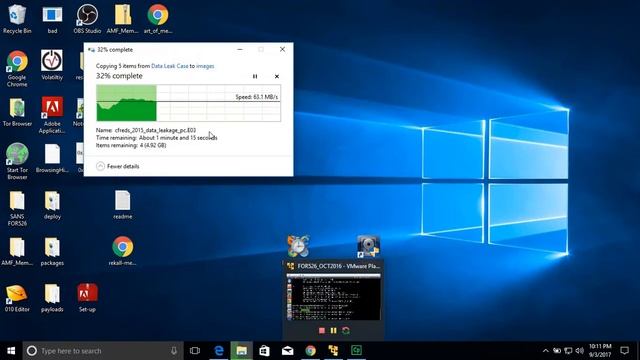Launch Tor Browser desktop icon
This screenshot has height=360, width=640.
(x=17, y=111)
